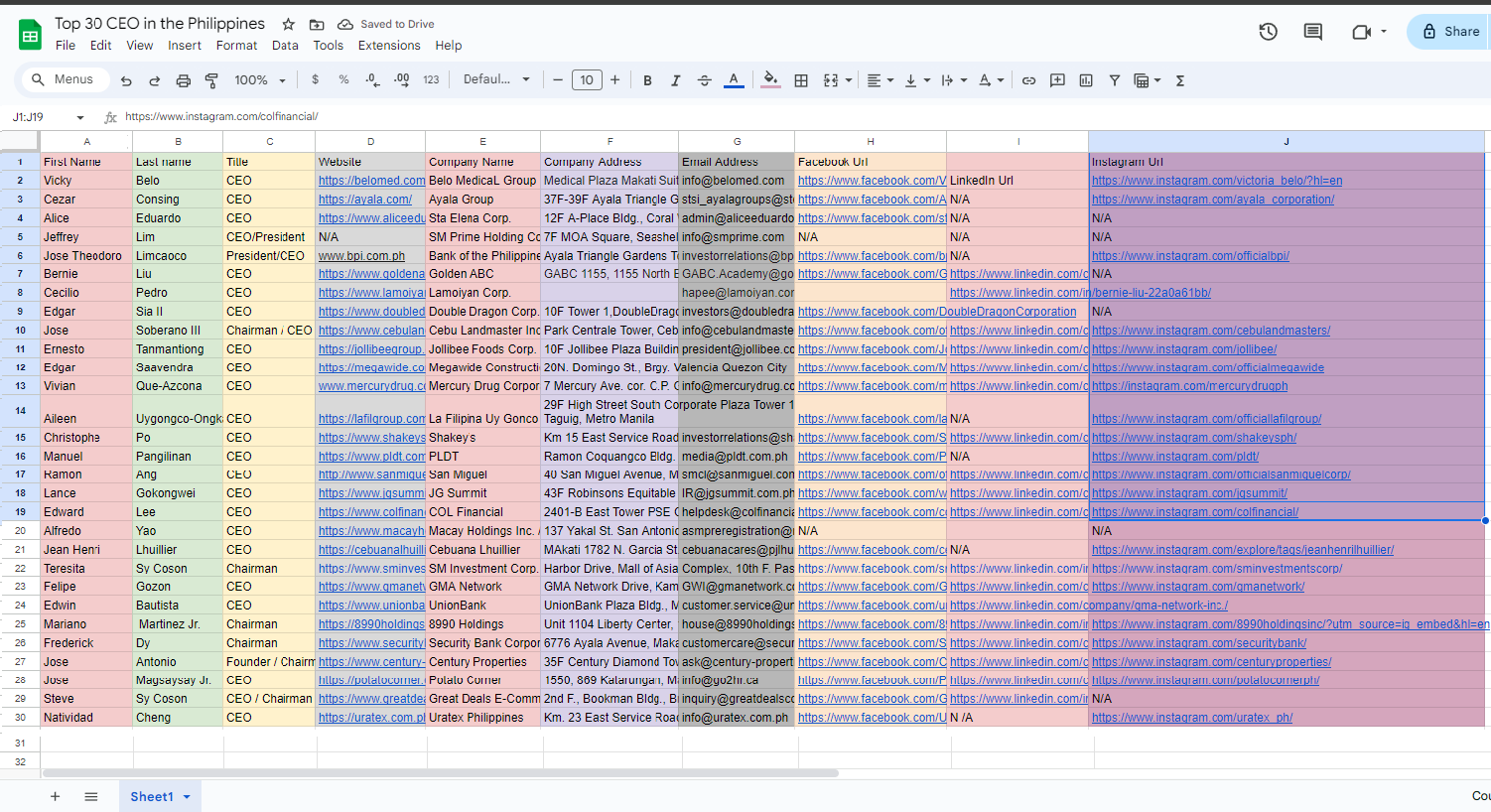This screenshot has width=1491, height=812.
Task: Open the belomed.com website link
Action: point(371,181)
